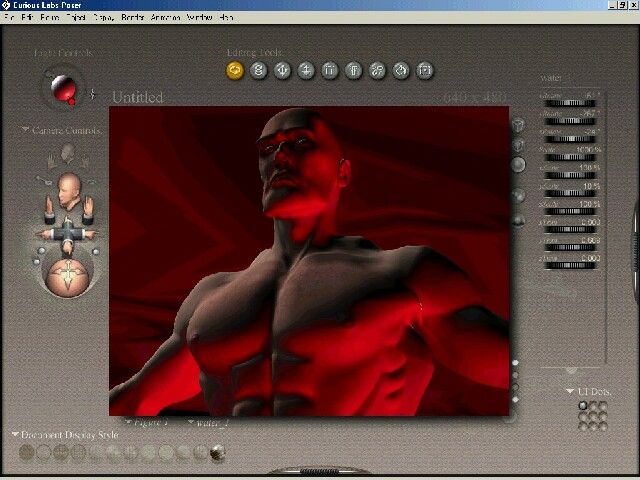This screenshot has width=640, height=480.
Task: Click the last Editing Tools icon
Action: tap(424, 70)
